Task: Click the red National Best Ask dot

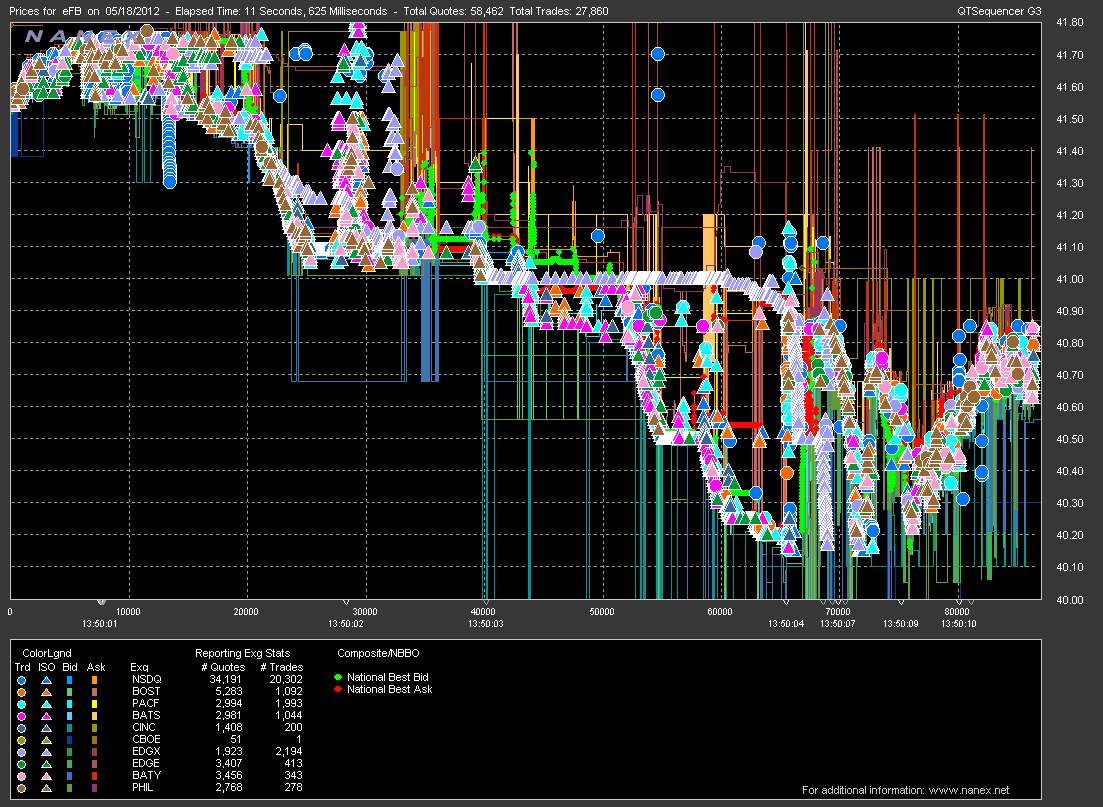Action: 338,689
